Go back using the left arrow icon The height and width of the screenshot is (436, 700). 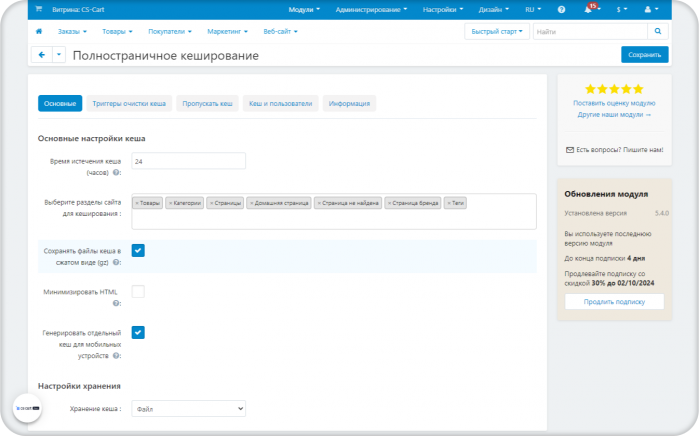coord(42,55)
